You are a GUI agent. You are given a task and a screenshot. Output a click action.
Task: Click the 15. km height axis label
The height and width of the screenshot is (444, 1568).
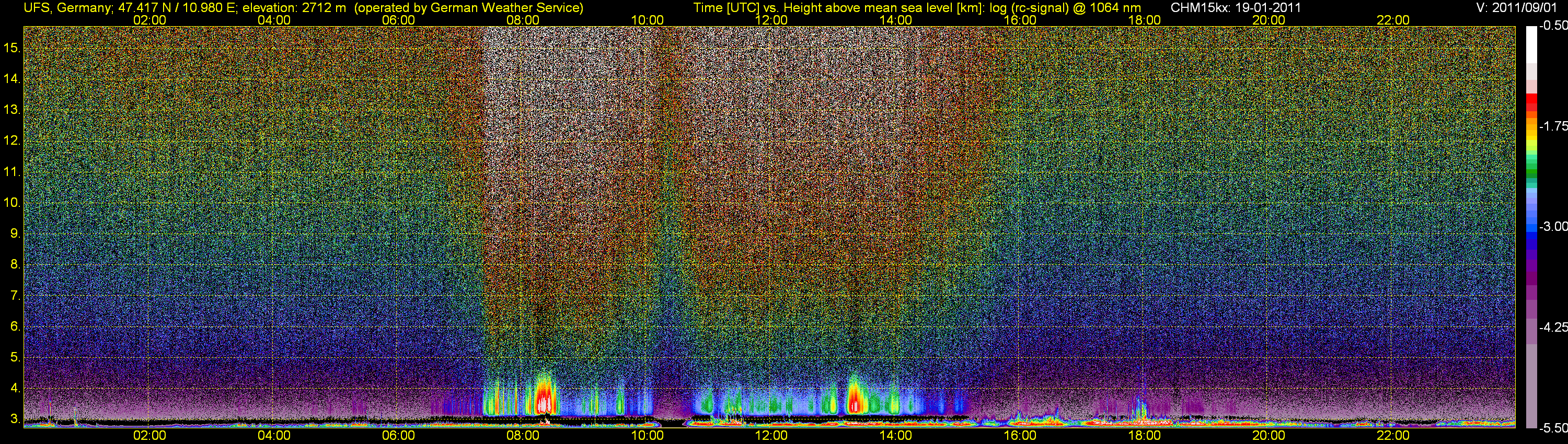tap(11, 48)
